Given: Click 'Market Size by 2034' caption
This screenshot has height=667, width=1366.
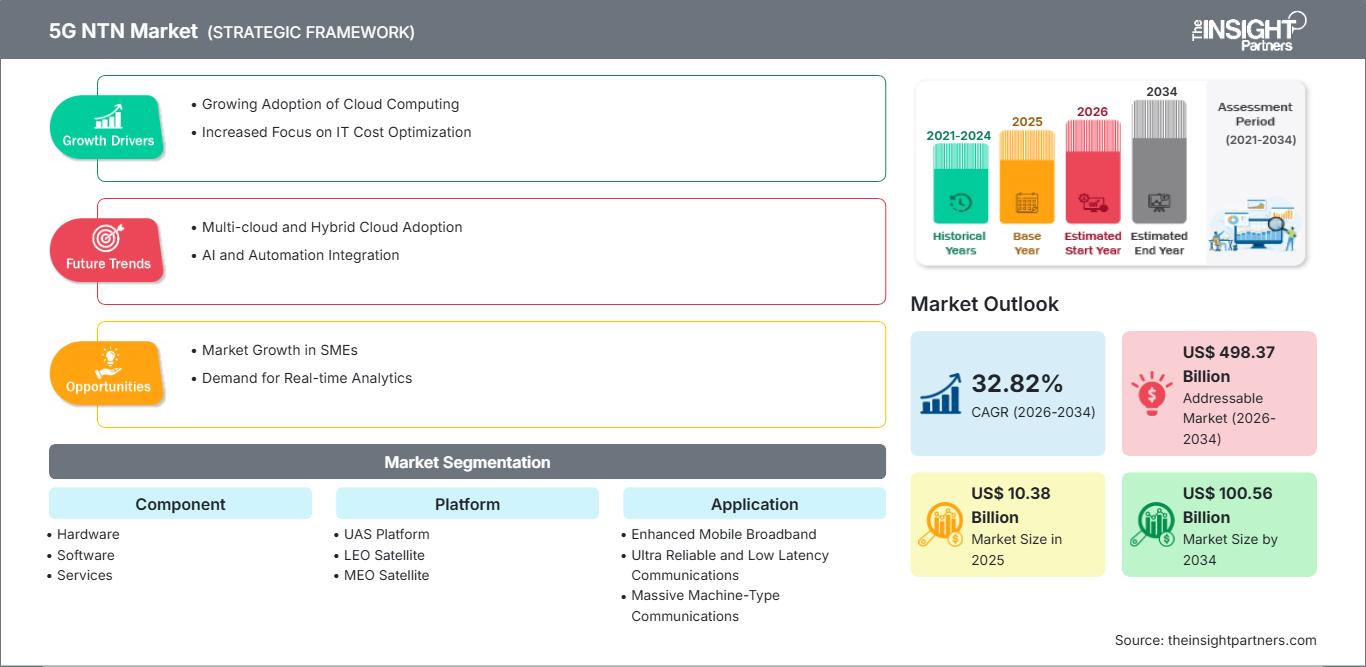Looking at the screenshot, I should click(1230, 549).
